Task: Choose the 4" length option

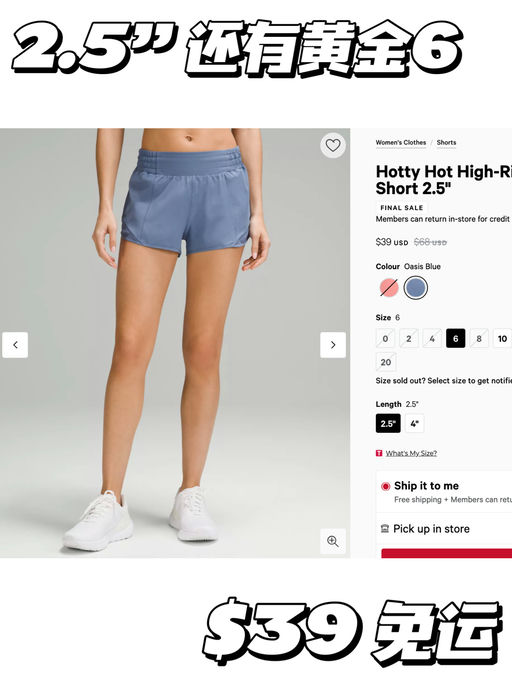Action: coord(415,423)
